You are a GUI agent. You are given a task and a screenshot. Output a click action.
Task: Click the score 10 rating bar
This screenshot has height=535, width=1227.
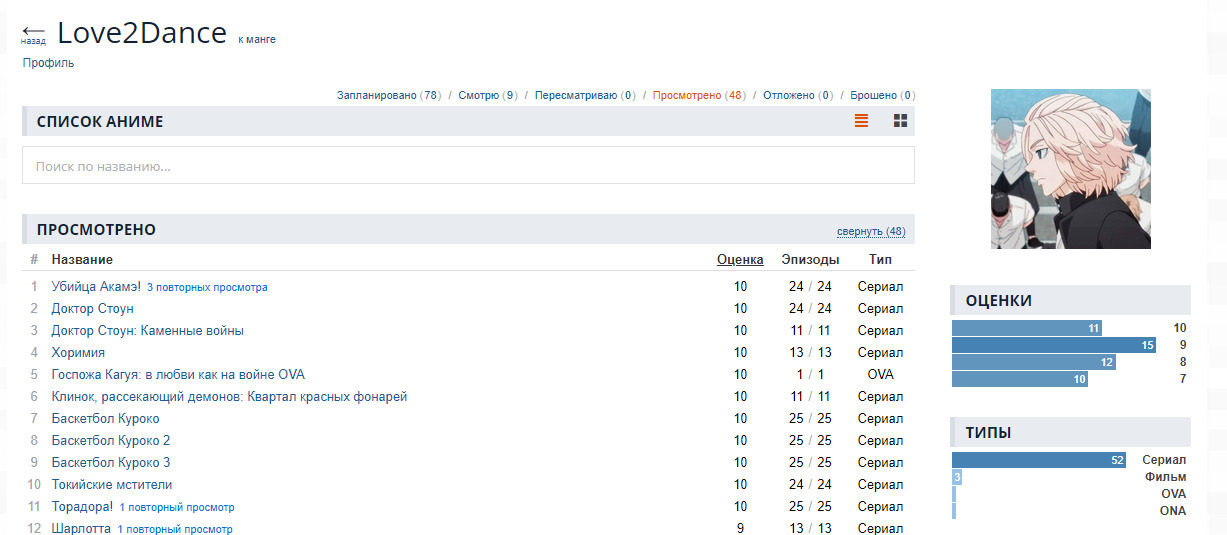coord(1026,328)
